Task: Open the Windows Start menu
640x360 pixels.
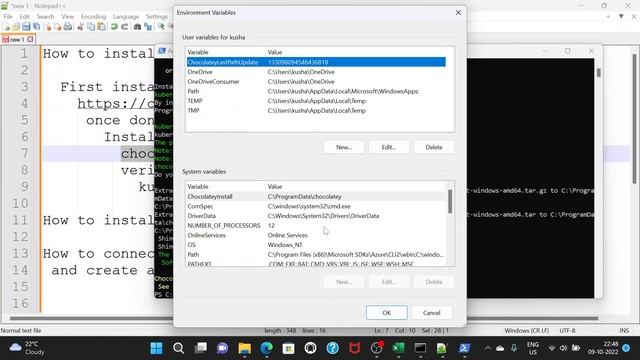Action: tap(156, 348)
